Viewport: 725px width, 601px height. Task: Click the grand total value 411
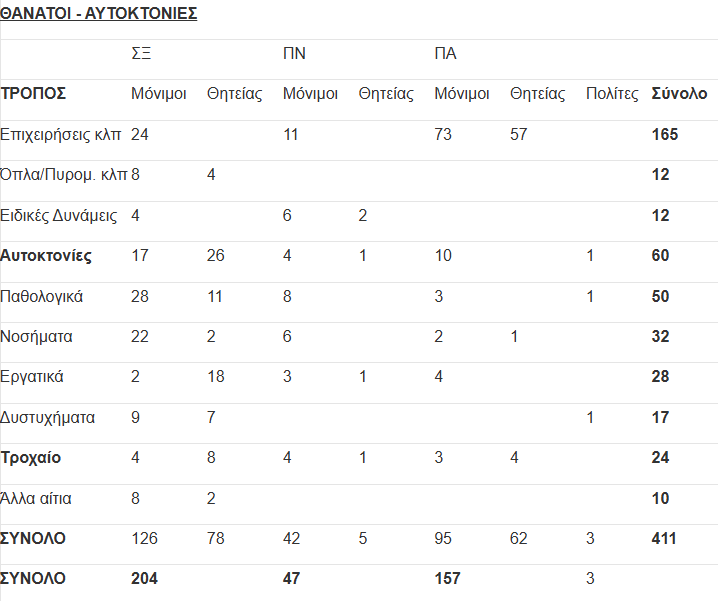point(664,539)
